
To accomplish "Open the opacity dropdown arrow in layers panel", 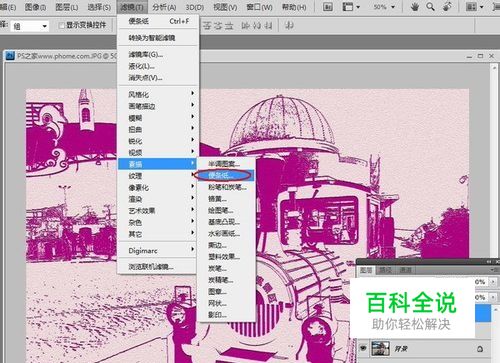I will coord(493,282).
